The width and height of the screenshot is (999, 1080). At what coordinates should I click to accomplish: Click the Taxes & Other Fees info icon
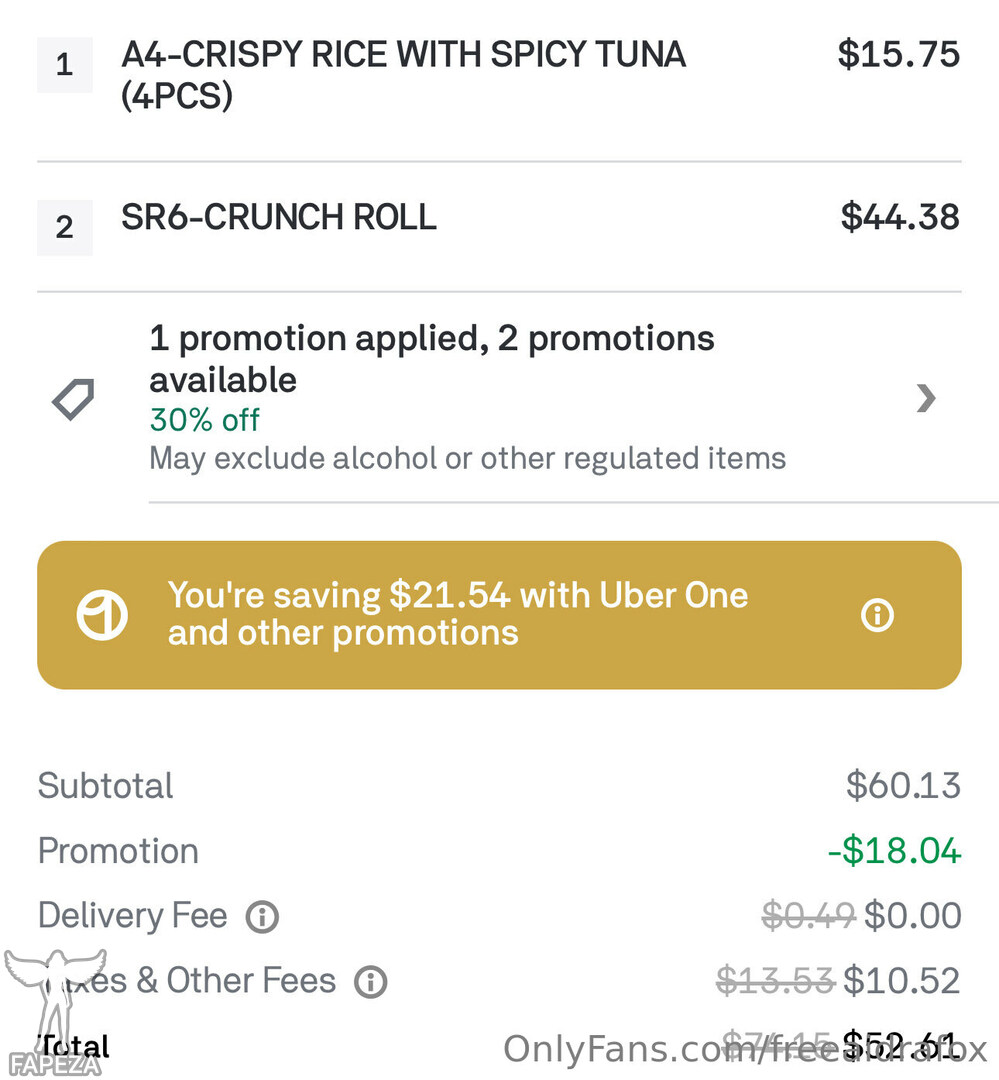click(370, 981)
